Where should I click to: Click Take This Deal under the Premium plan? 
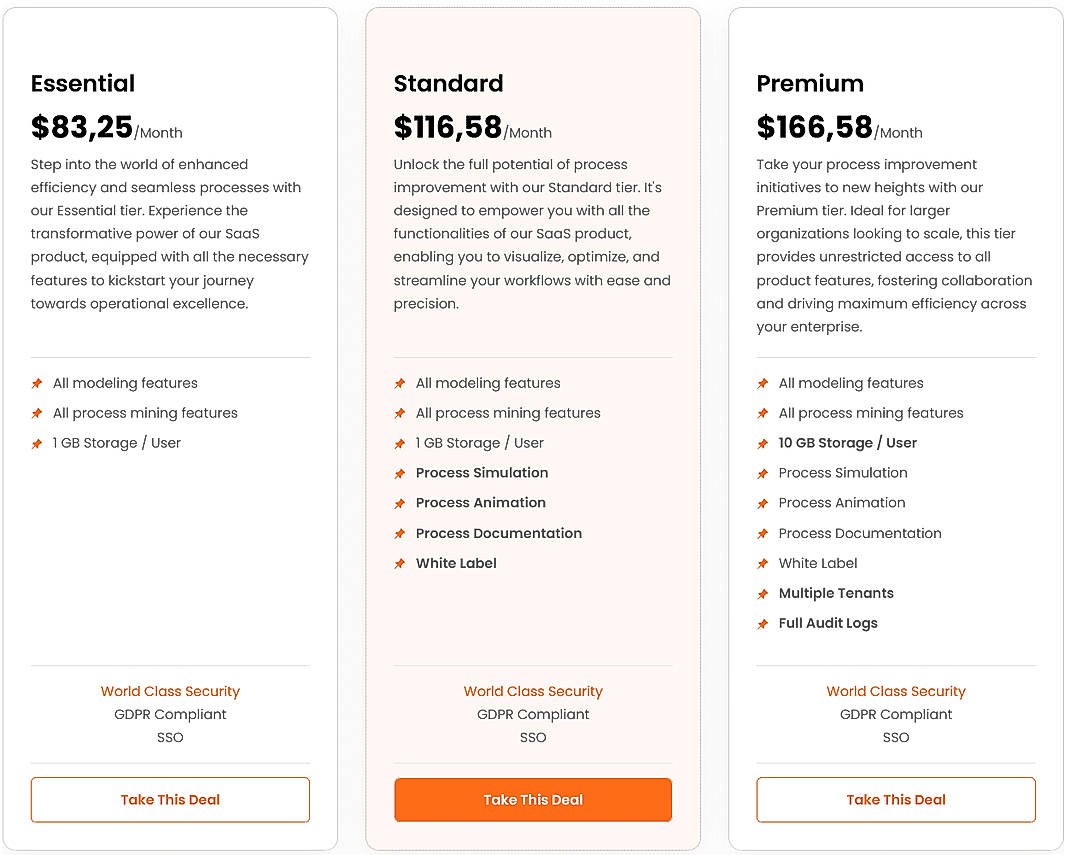pos(896,800)
